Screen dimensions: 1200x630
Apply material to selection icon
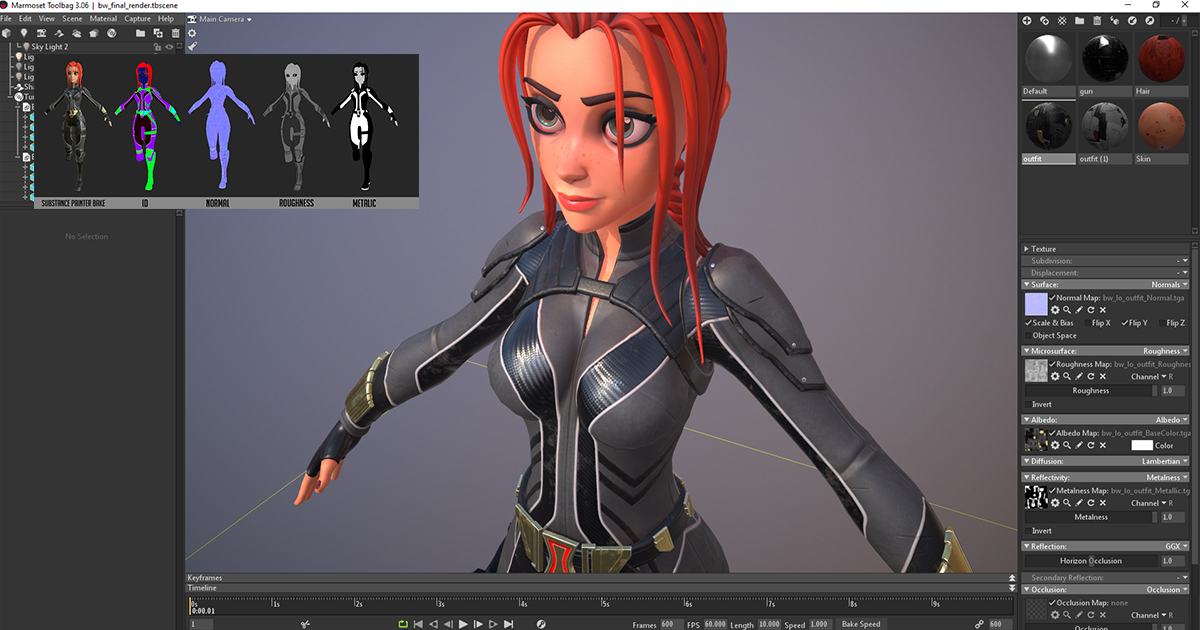point(1115,20)
